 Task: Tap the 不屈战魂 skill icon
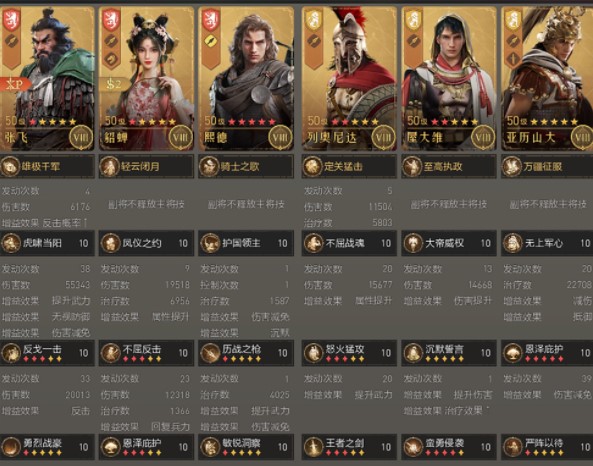(313, 243)
